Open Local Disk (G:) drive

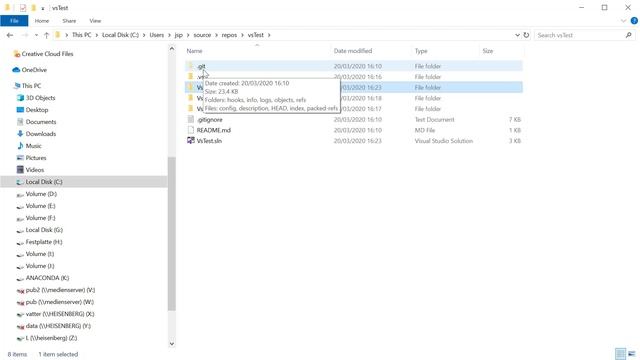click(44, 230)
